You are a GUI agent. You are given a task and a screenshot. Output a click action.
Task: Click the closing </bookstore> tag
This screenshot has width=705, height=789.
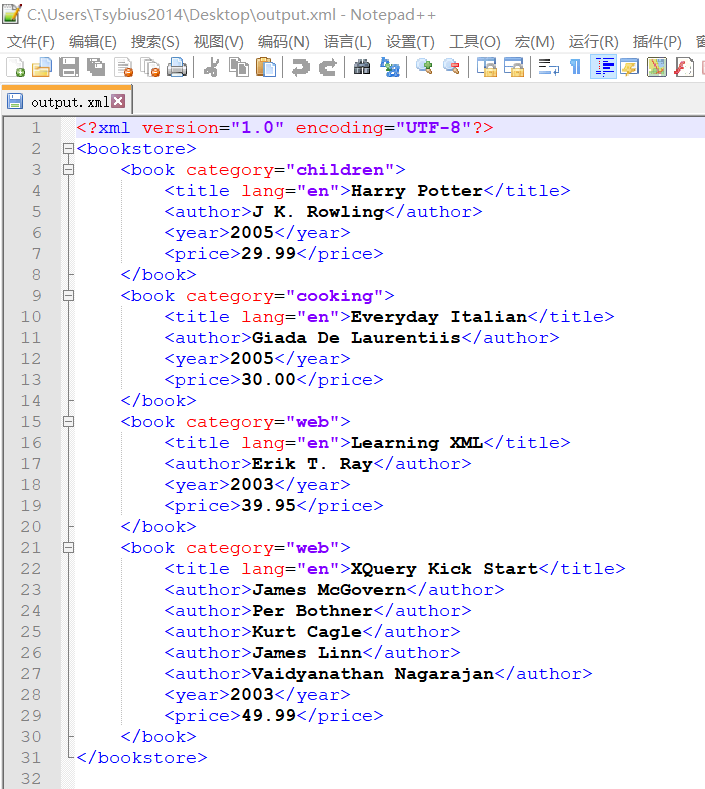(142, 758)
